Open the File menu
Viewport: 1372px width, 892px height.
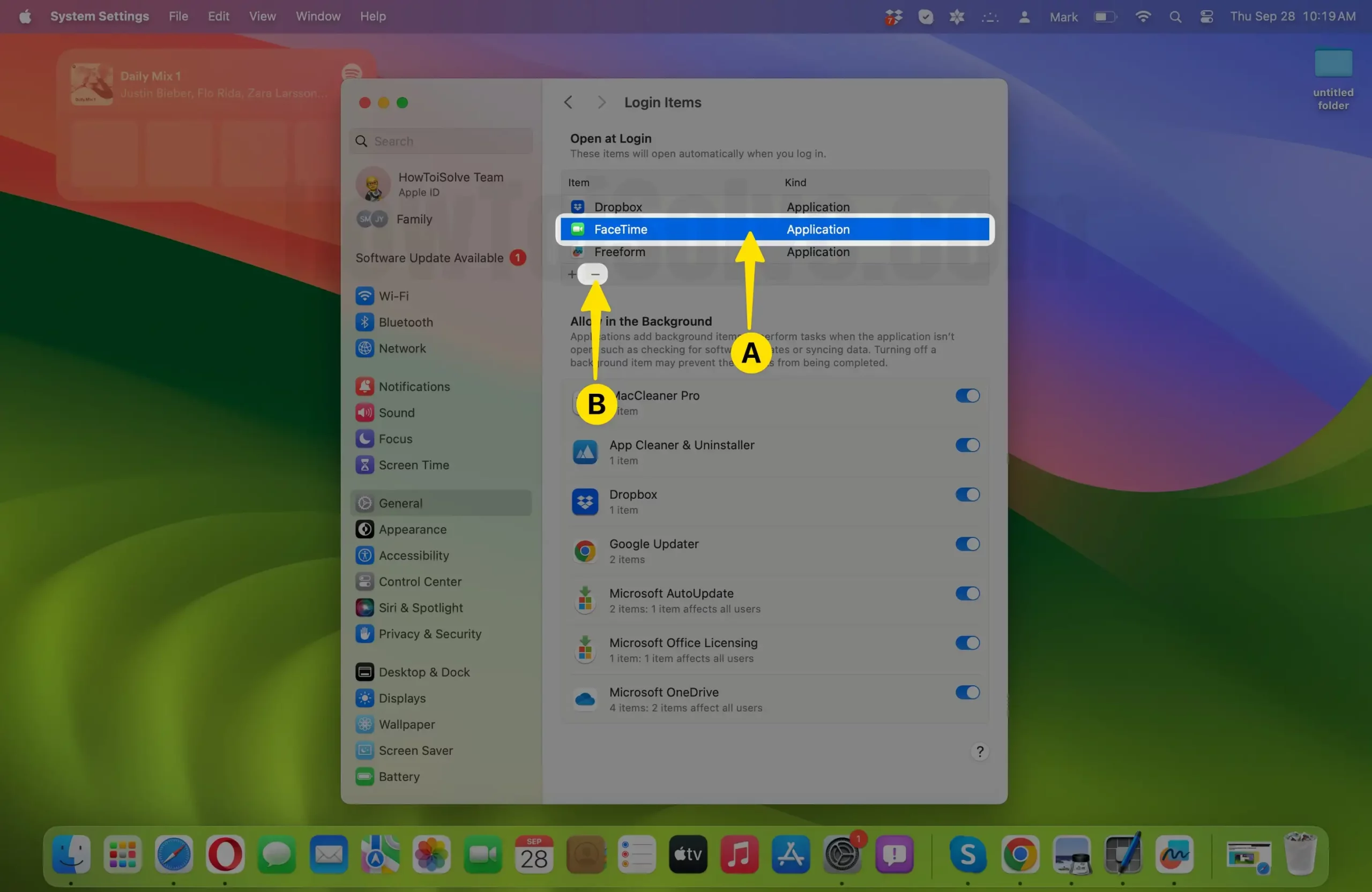tap(178, 16)
